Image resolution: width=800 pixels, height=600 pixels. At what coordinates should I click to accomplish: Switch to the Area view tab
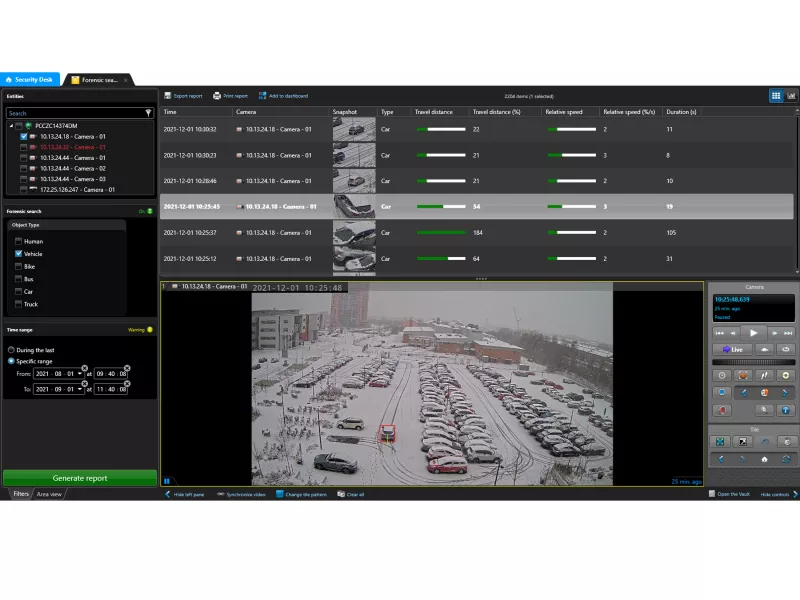[48, 493]
